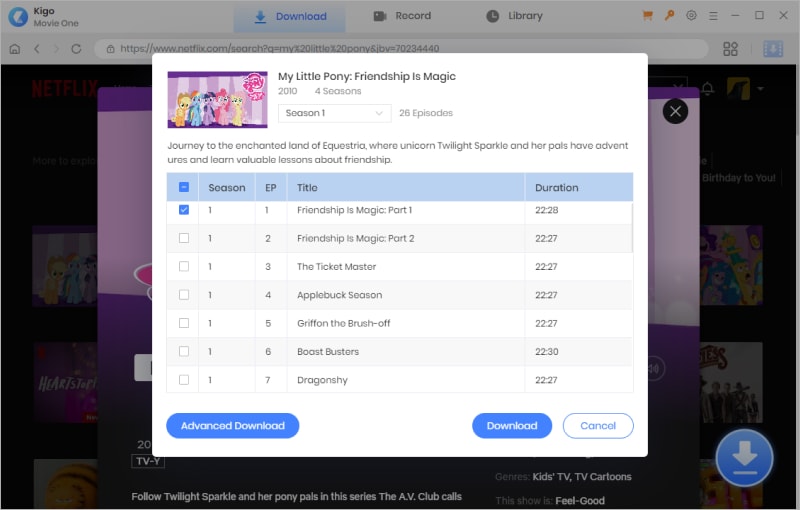Select the title "Griffon the Brush-off"
Image resolution: width=800 pixels, height=510 pixels.
point(343,323)
